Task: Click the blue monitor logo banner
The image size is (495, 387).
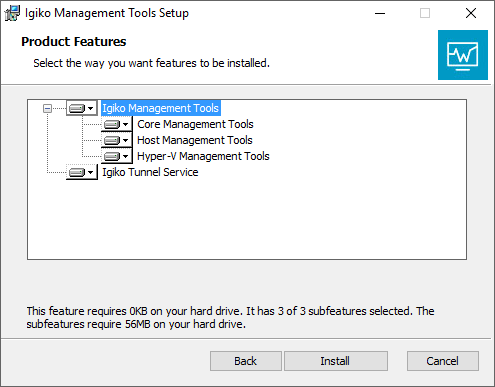Action: tap(463, 55)
